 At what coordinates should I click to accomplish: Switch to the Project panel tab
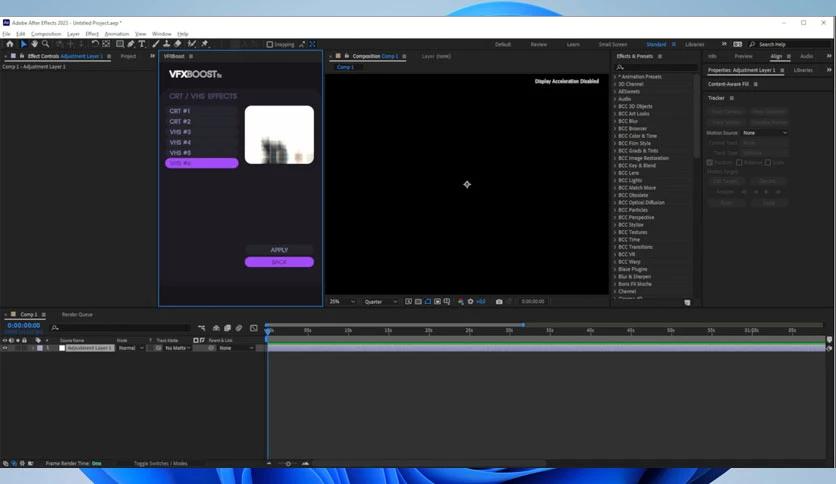(128, 56)
